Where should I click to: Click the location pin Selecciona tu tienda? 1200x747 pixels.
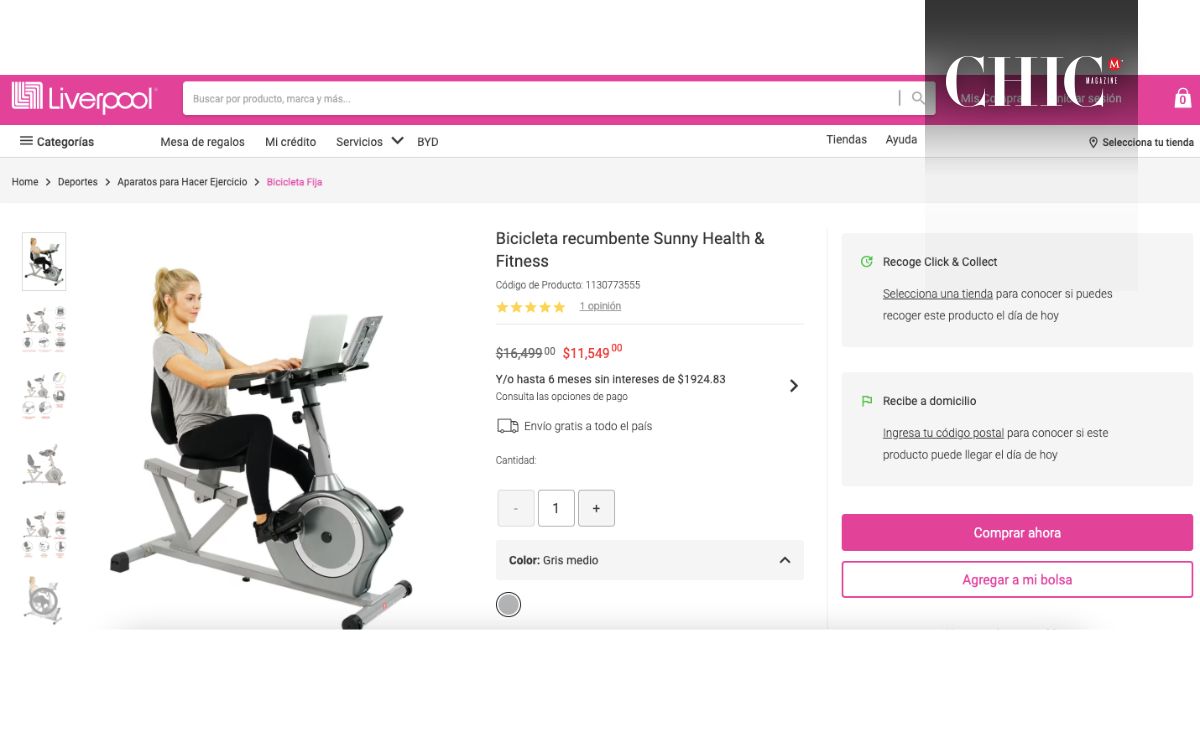tap(1141, 142)
